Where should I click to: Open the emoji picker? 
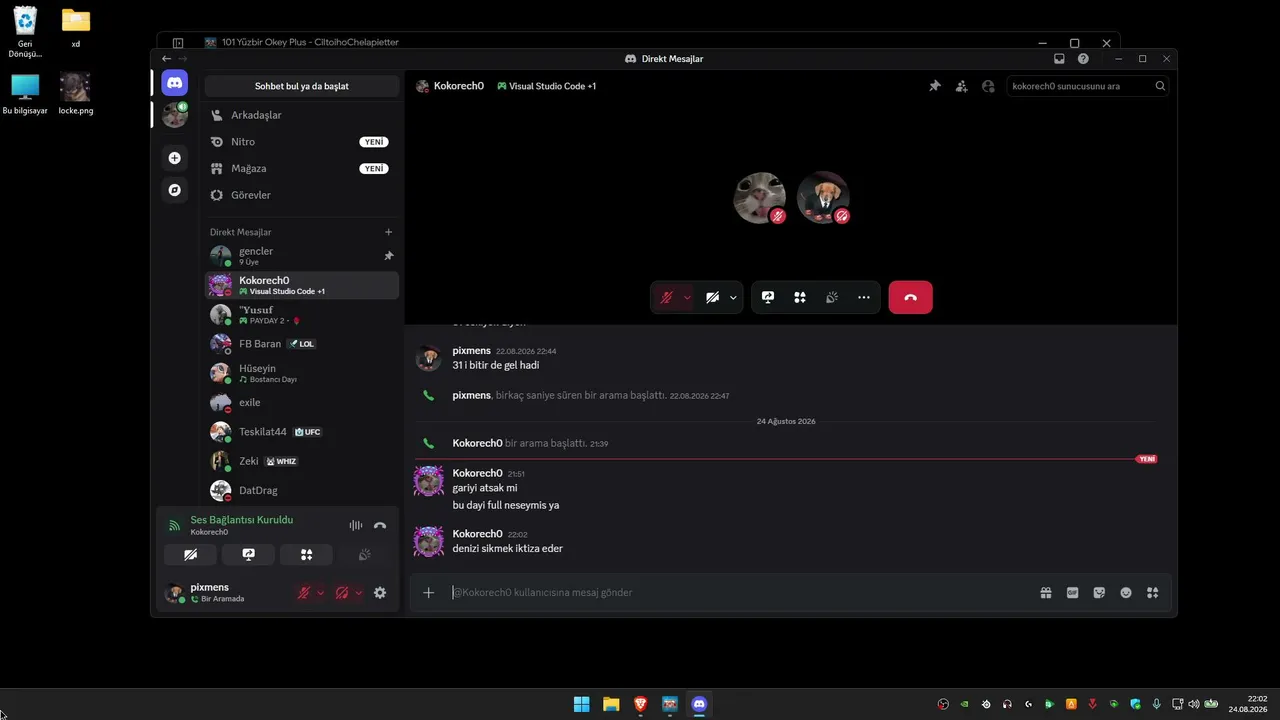click(1126, 593)
